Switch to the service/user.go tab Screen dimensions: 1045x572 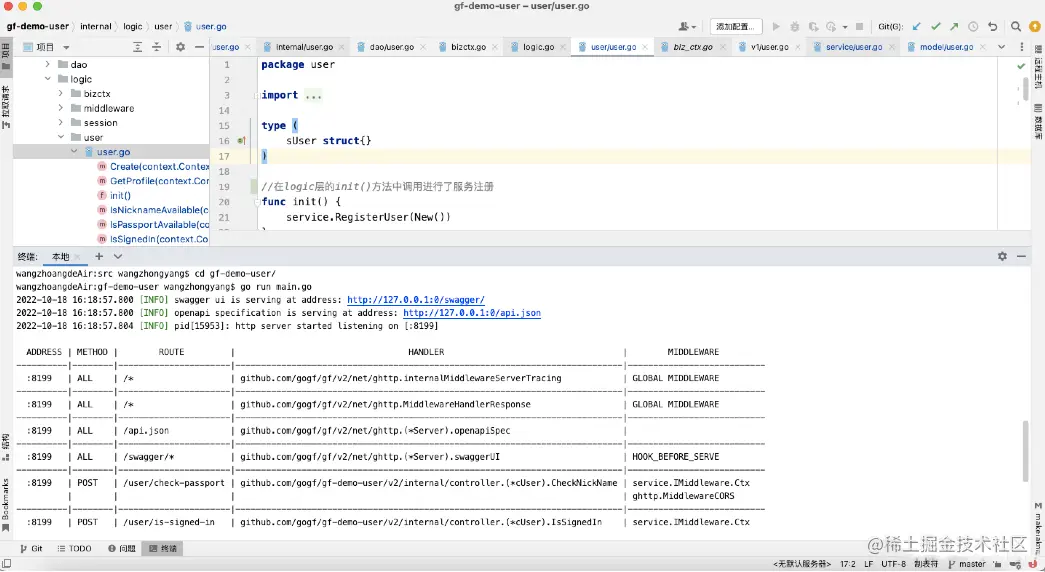point(853,47)
